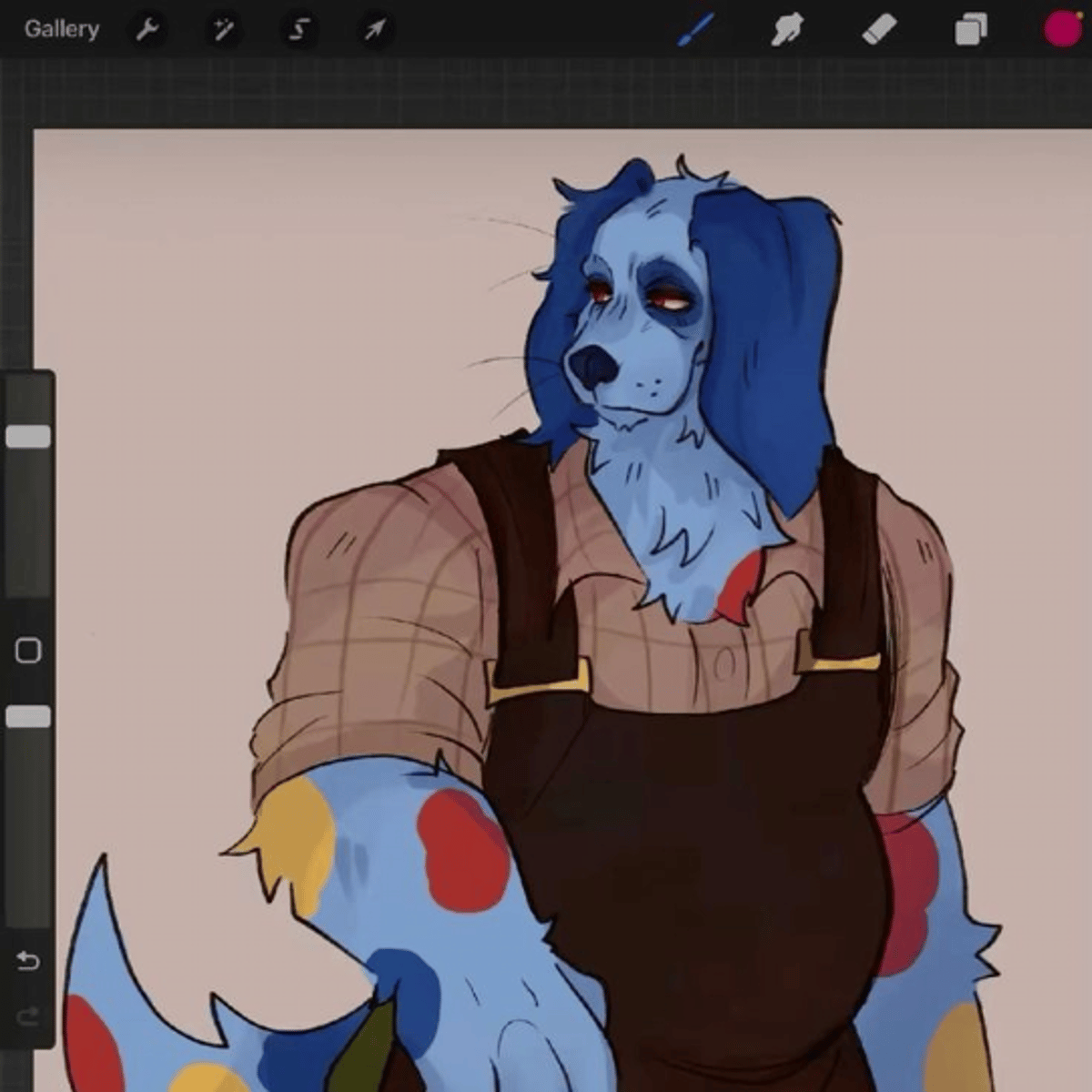Return to the Gallery
1092x1092 pixels.
click(x=61, y=29)
